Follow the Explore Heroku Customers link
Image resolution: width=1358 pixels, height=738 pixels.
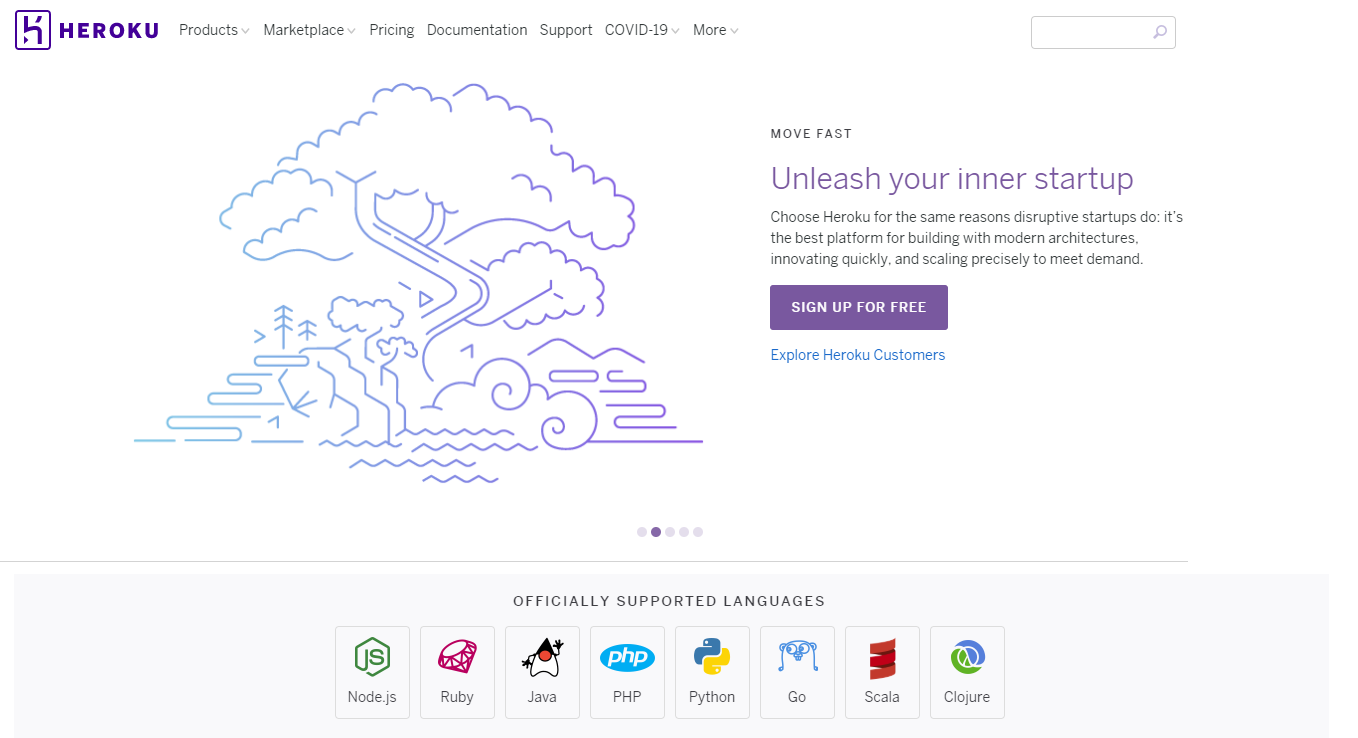(x=857, y=355)
